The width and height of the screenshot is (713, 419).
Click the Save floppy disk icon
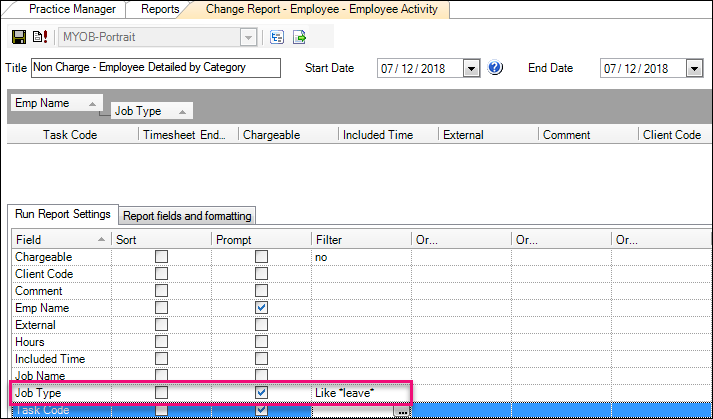[18, 38]
